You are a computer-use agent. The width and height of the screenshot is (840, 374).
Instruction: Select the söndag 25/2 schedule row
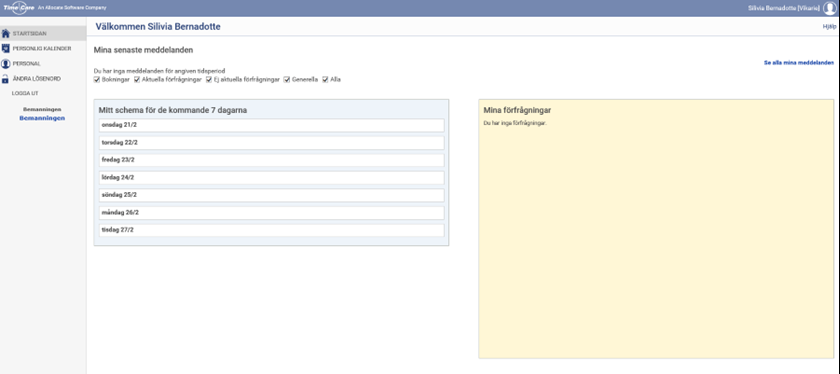(272, 195)
